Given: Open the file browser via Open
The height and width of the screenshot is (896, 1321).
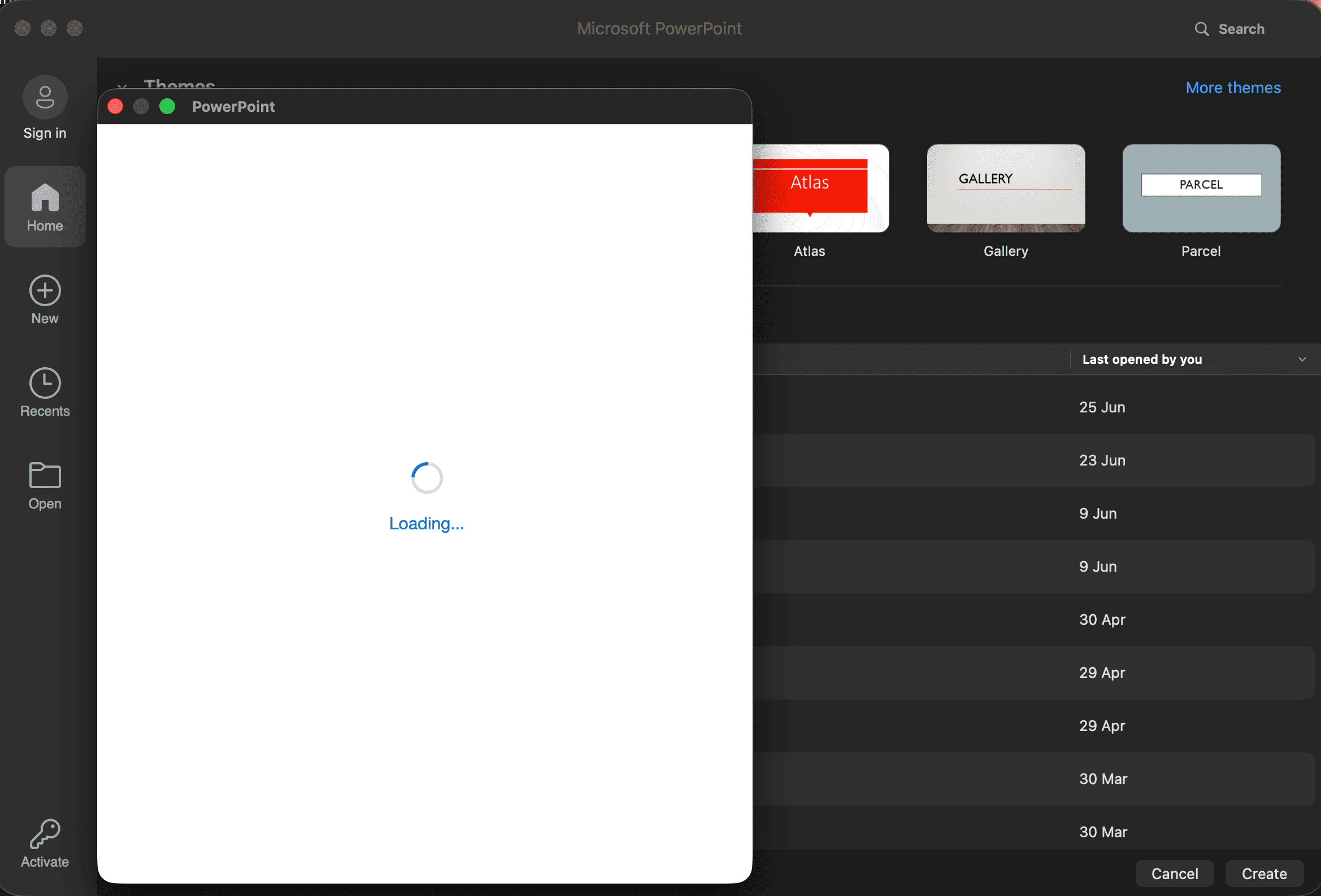Looking at the screenshot, I should click(45, 485).
